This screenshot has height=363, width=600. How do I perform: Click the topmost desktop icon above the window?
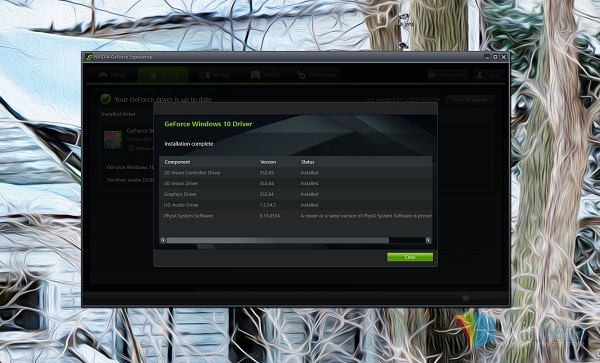click(404, 20)
